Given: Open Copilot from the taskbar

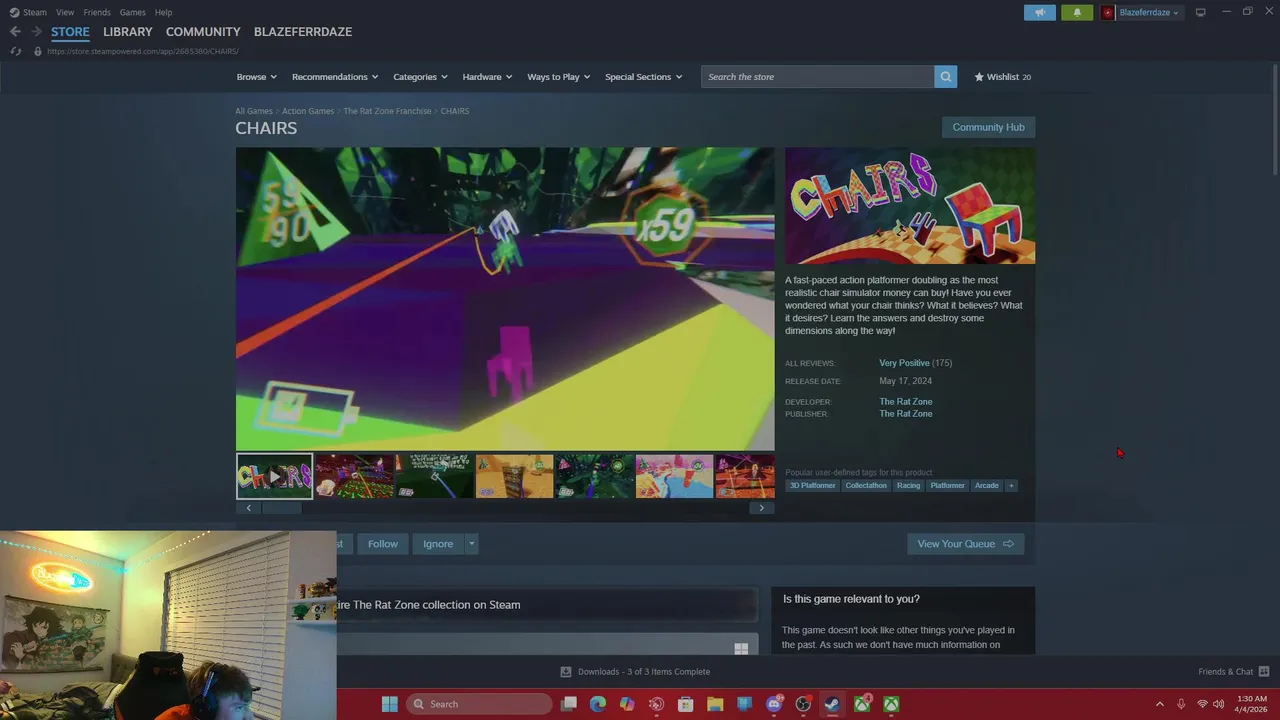Looking at the screenshot, I should pyautogui.click(x=627, y=704).
